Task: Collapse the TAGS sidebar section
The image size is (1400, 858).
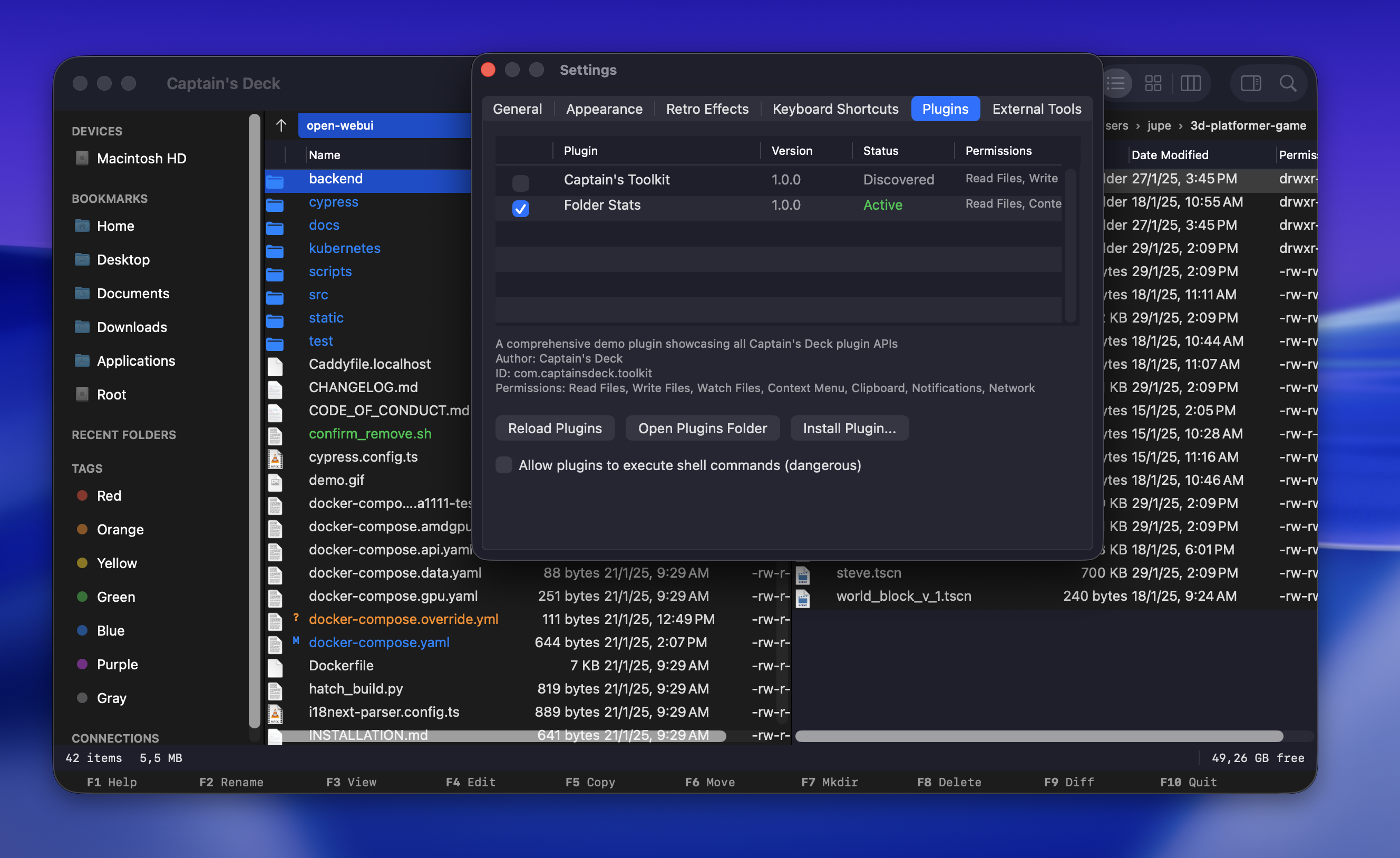Action: coord(86,468)
